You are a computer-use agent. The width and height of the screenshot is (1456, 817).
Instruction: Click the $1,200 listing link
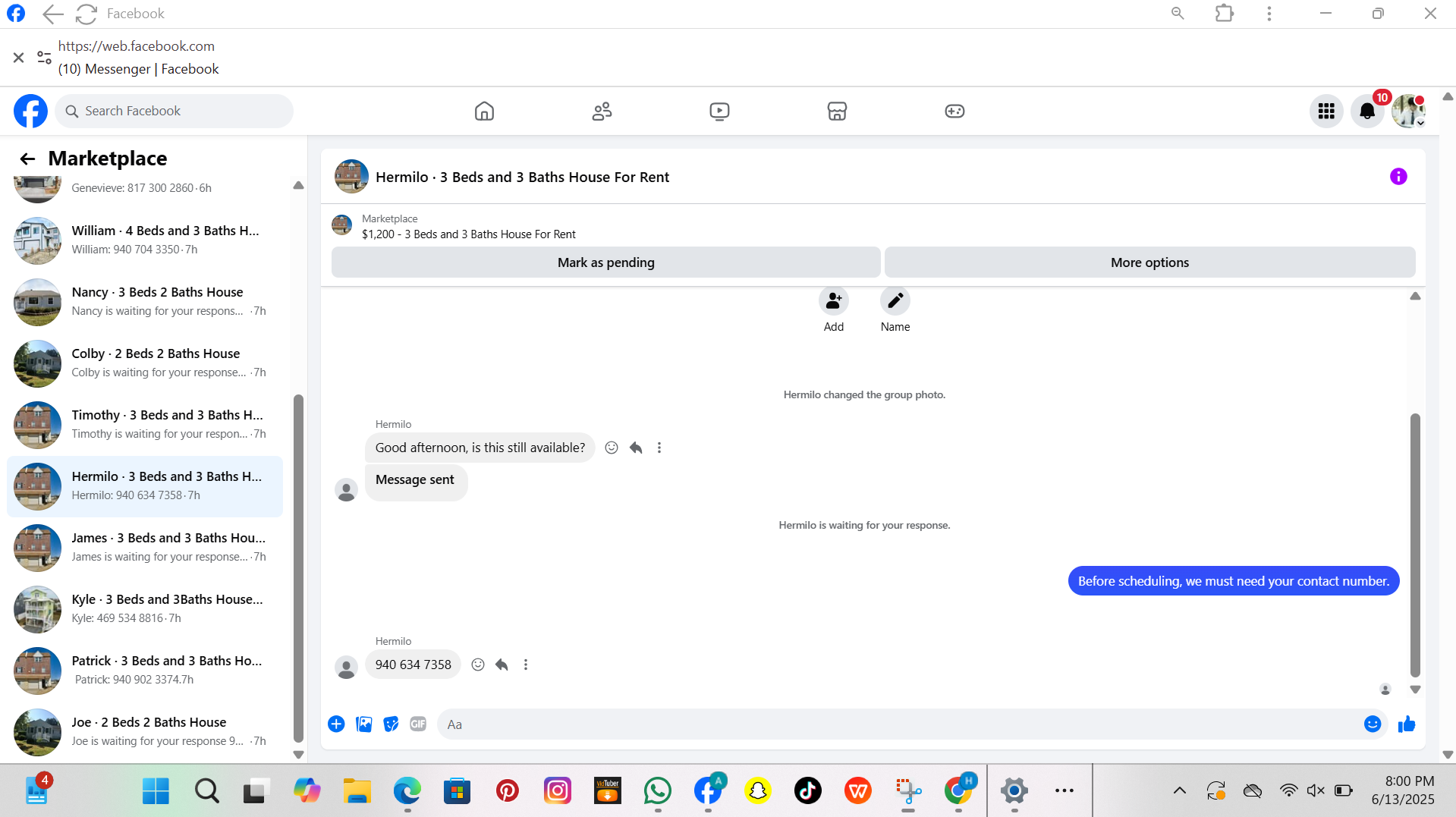(x=469, y=234)
